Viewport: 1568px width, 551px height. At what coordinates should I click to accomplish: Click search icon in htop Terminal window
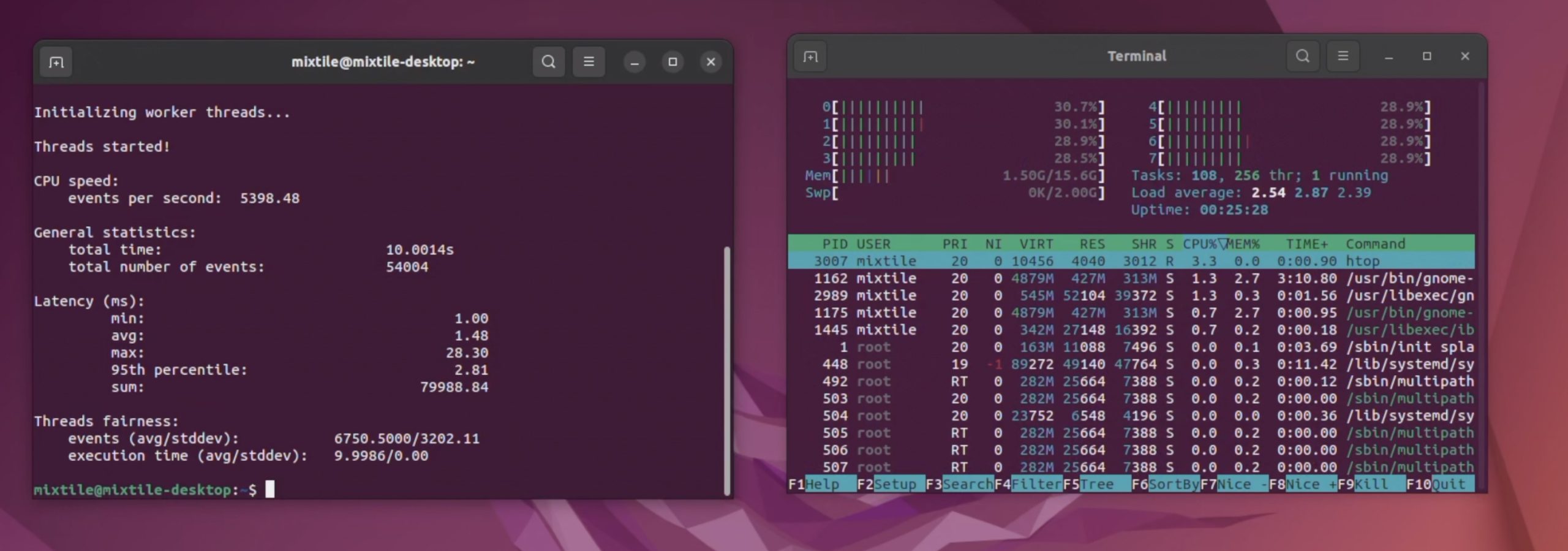click(x=1303, y=56)
